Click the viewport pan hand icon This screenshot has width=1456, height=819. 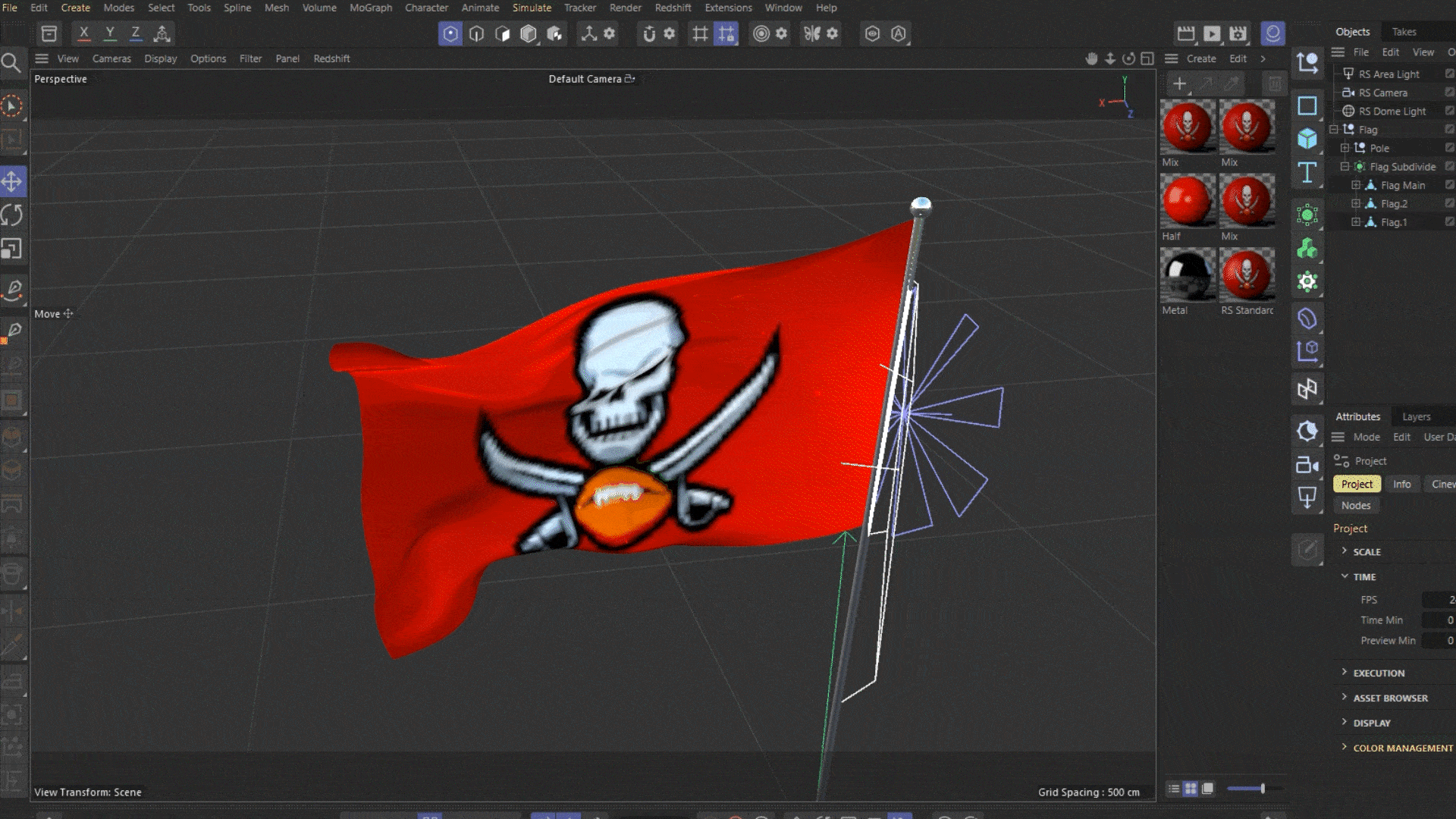[1091, 58]
